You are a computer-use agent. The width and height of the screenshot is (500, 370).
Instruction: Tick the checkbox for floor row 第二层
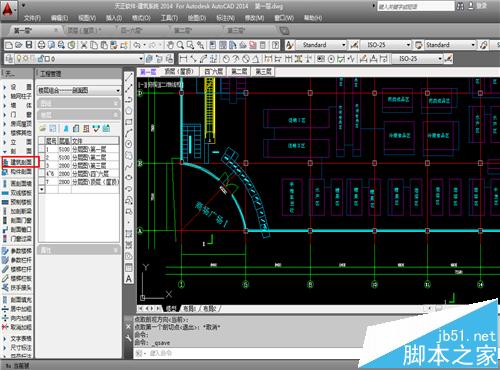point(42,157)
